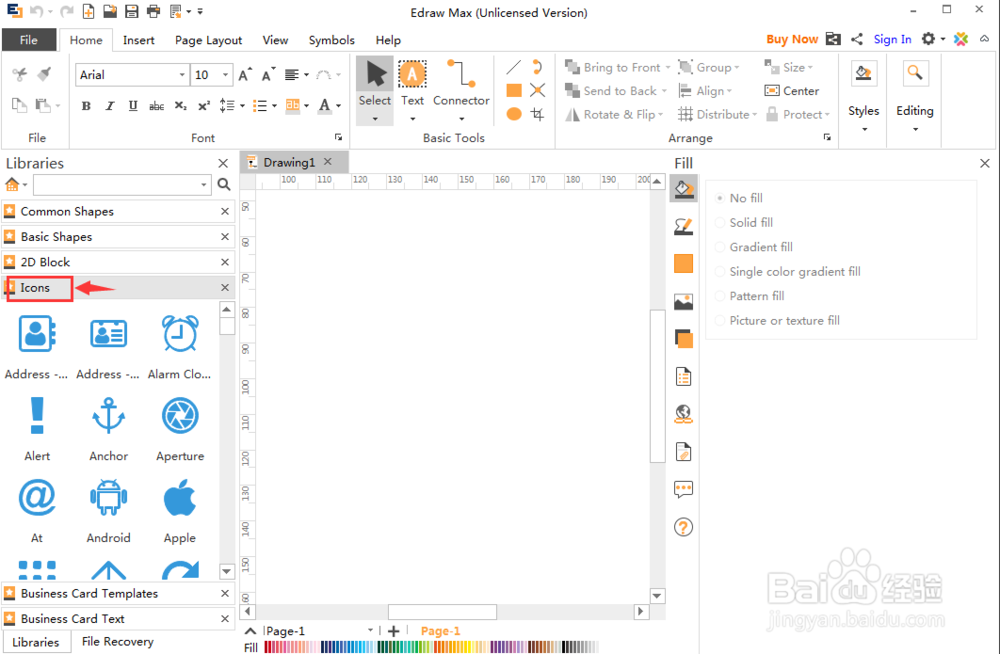Expand Send to Back options
1000x654 pixels.
(664, 91)
